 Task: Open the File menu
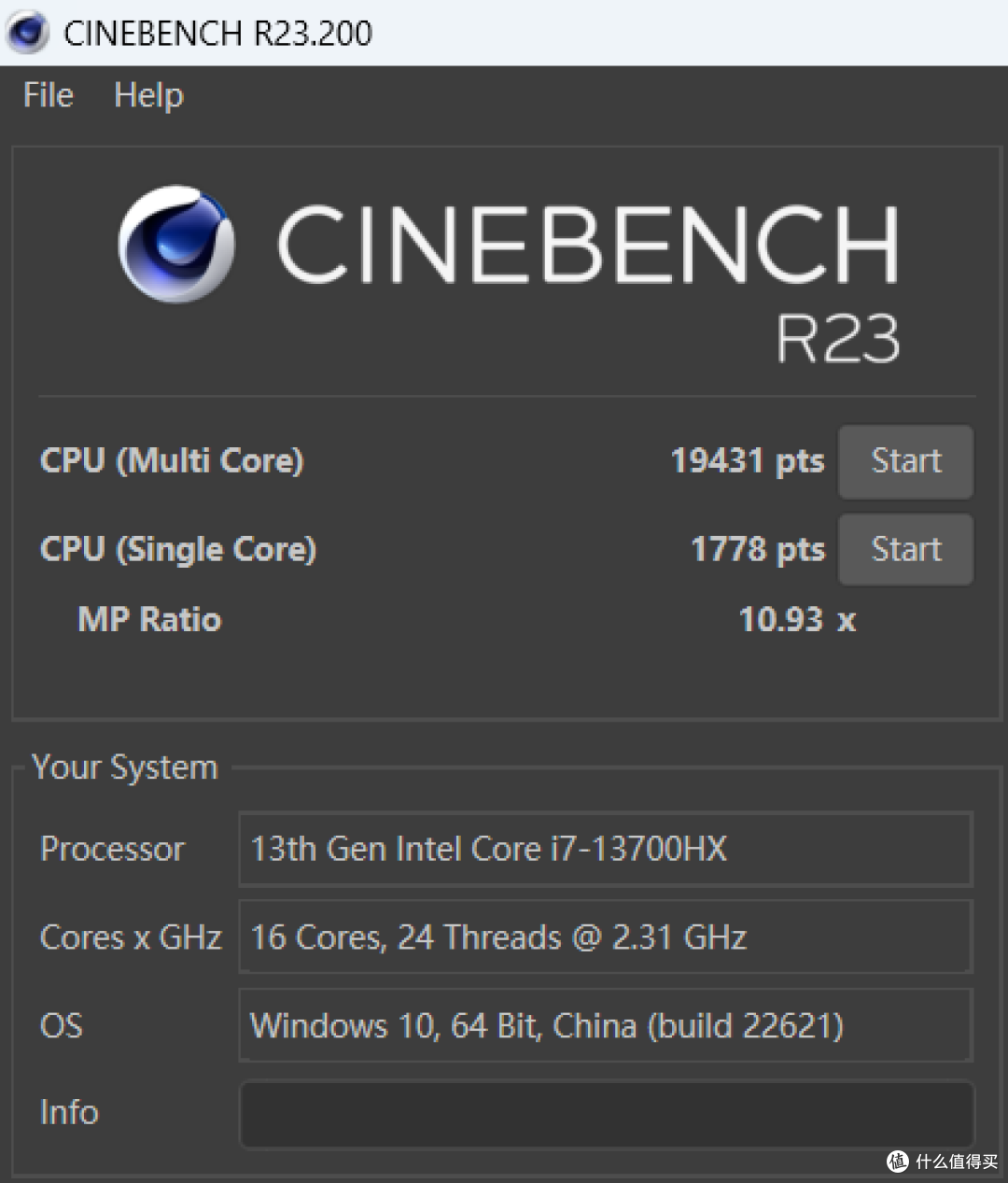pyautogui.click(x=49, y=95)
